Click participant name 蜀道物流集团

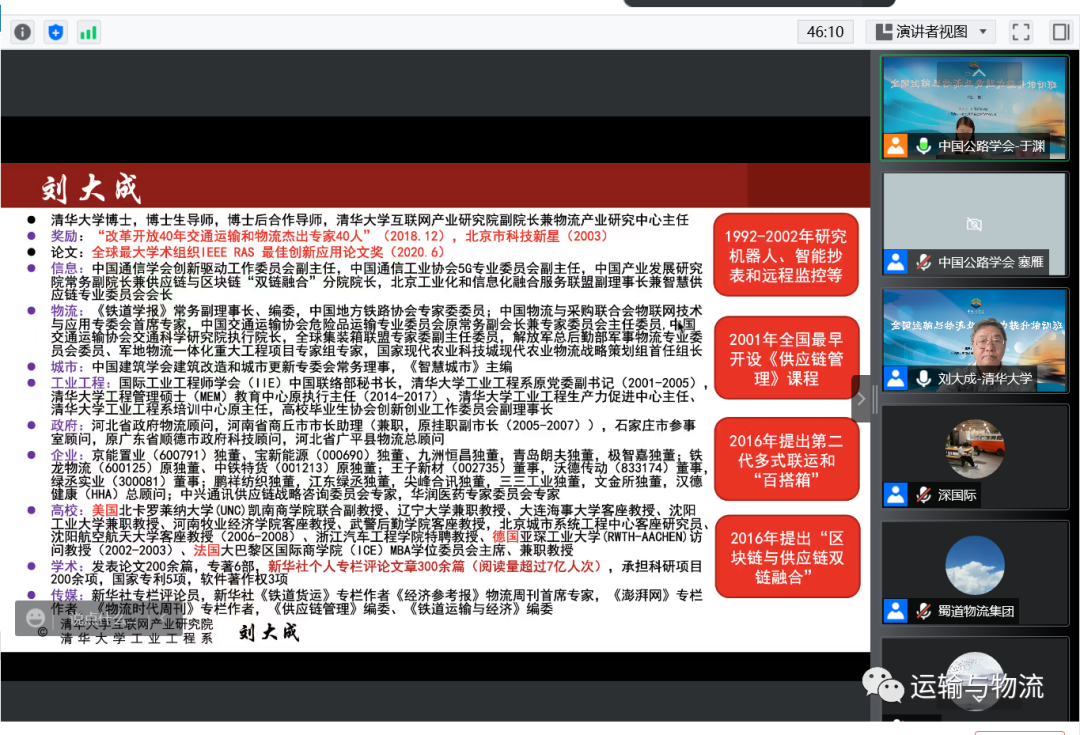(975, 611)
